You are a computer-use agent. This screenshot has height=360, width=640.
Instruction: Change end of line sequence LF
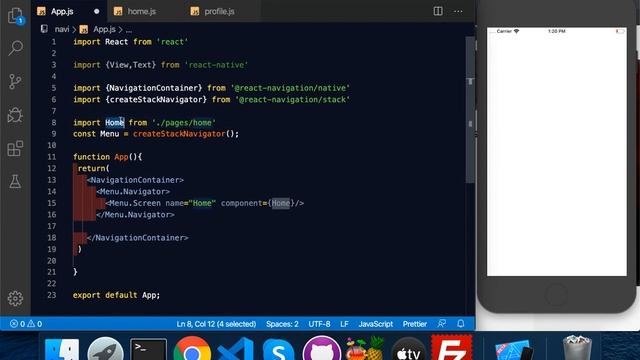344,324
